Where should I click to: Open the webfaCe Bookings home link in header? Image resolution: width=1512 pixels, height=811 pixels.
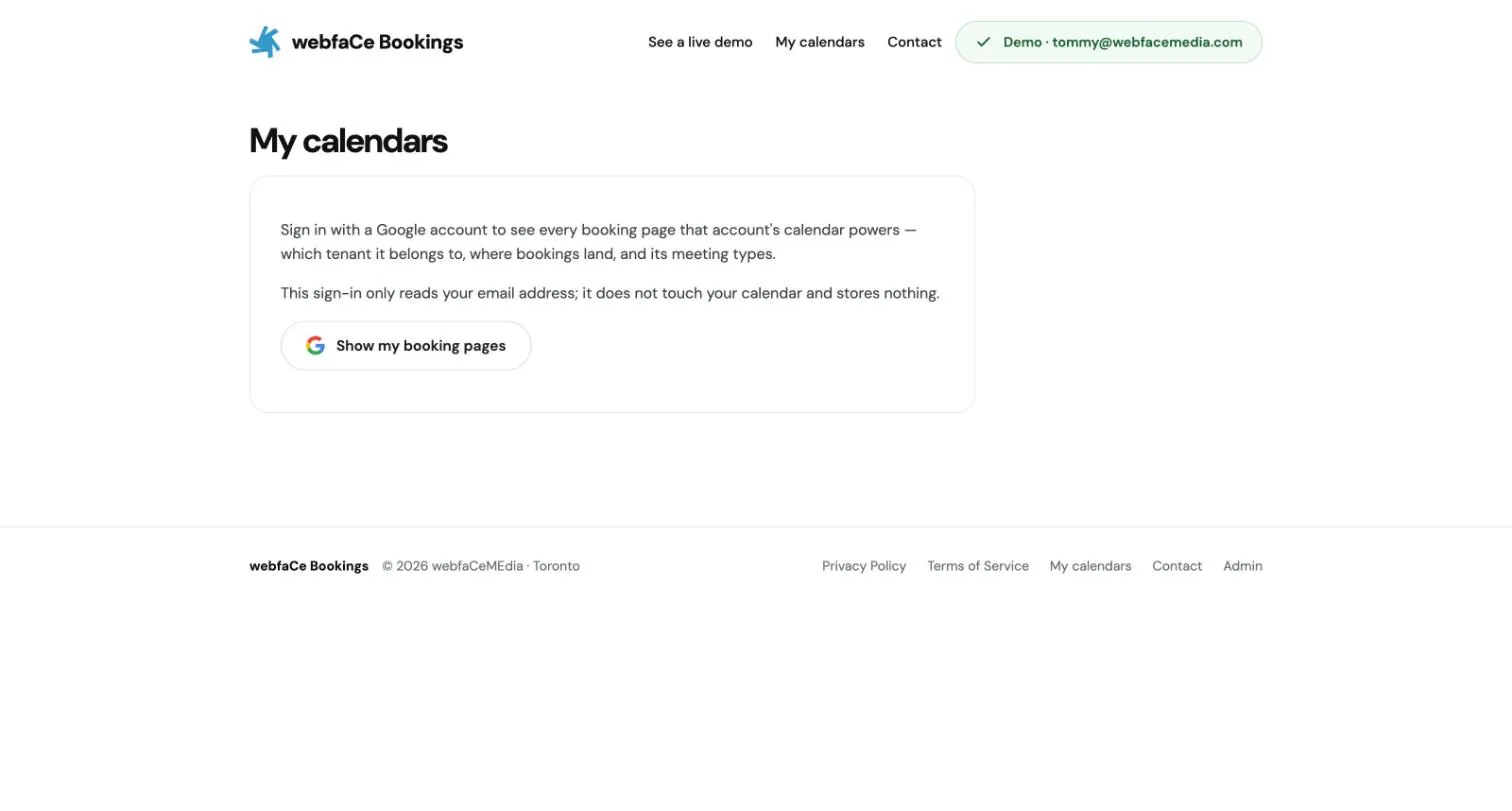point(356,42)
